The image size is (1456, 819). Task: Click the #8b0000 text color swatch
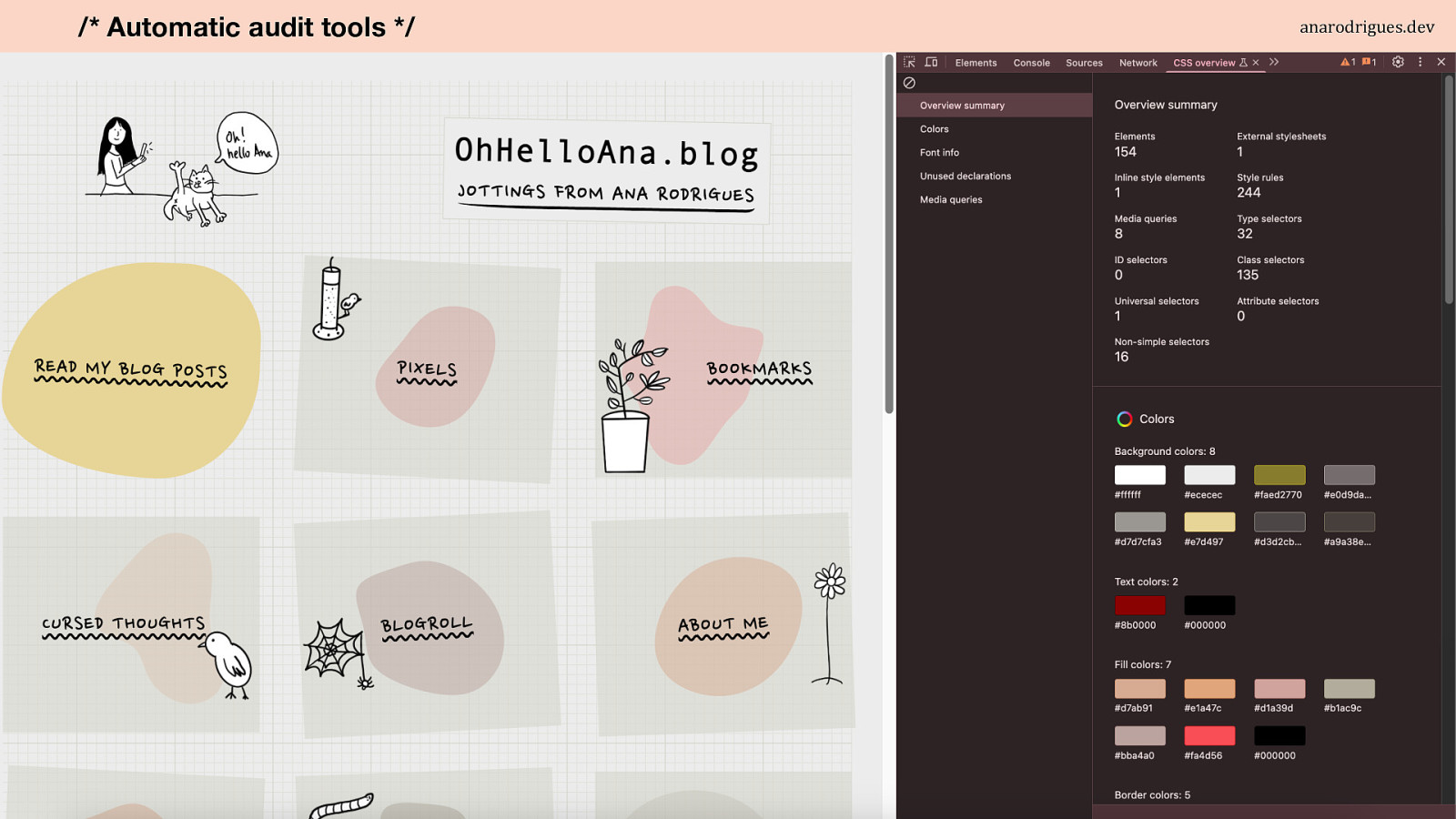[x=1139, y=605]
